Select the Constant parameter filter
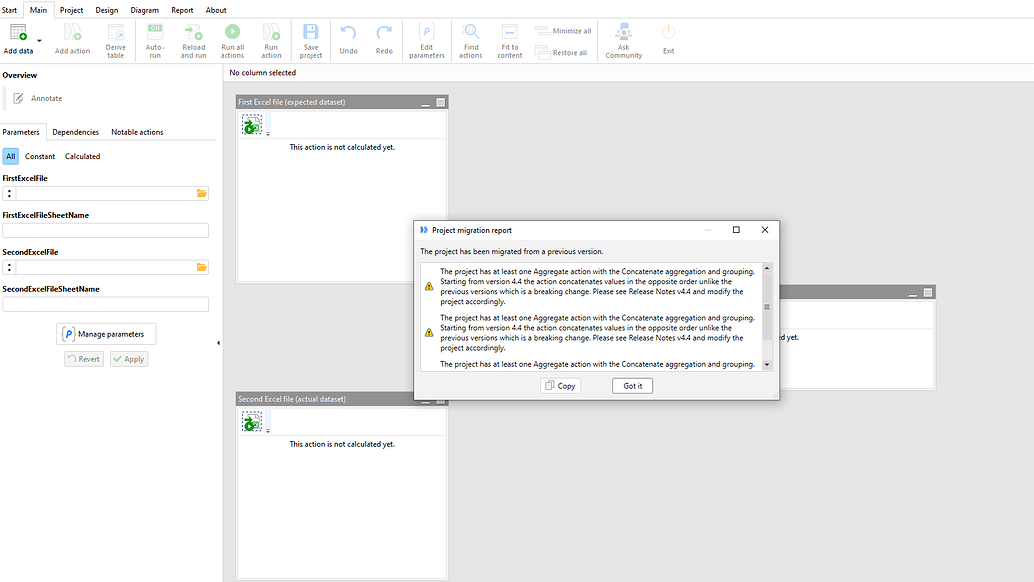 point(40,155)
